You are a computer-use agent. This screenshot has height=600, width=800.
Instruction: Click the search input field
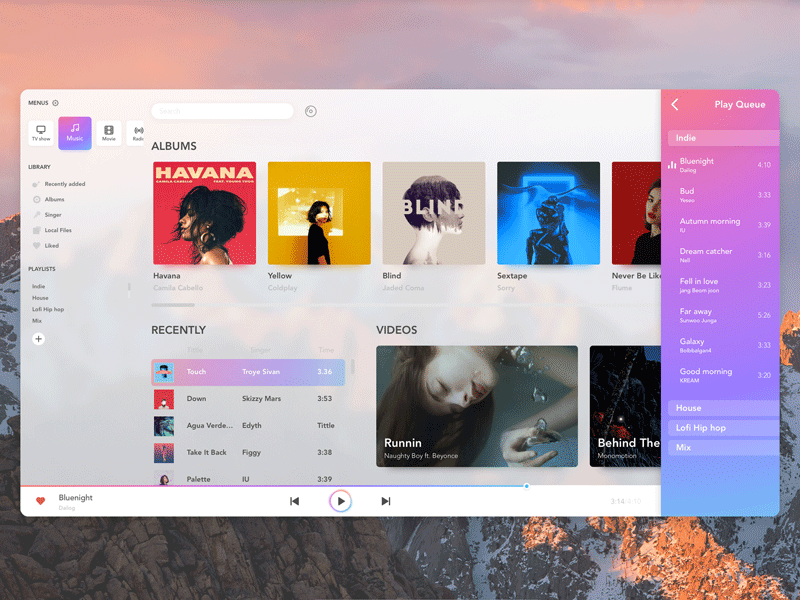point(222,111)
